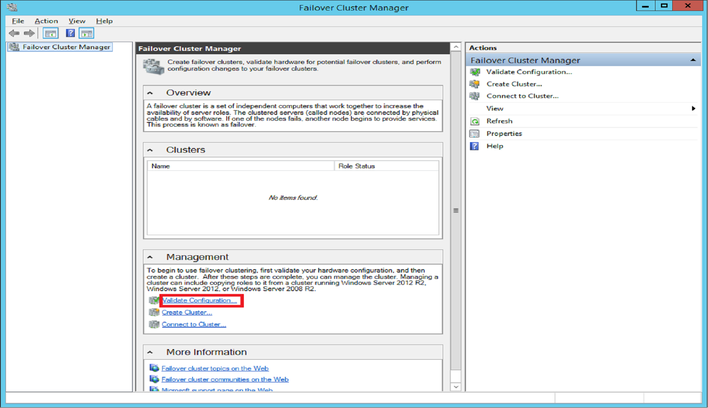Toggle the Action pane toolbar icon
The width and height of the screenshot is (708, 408).
[86, 33]
